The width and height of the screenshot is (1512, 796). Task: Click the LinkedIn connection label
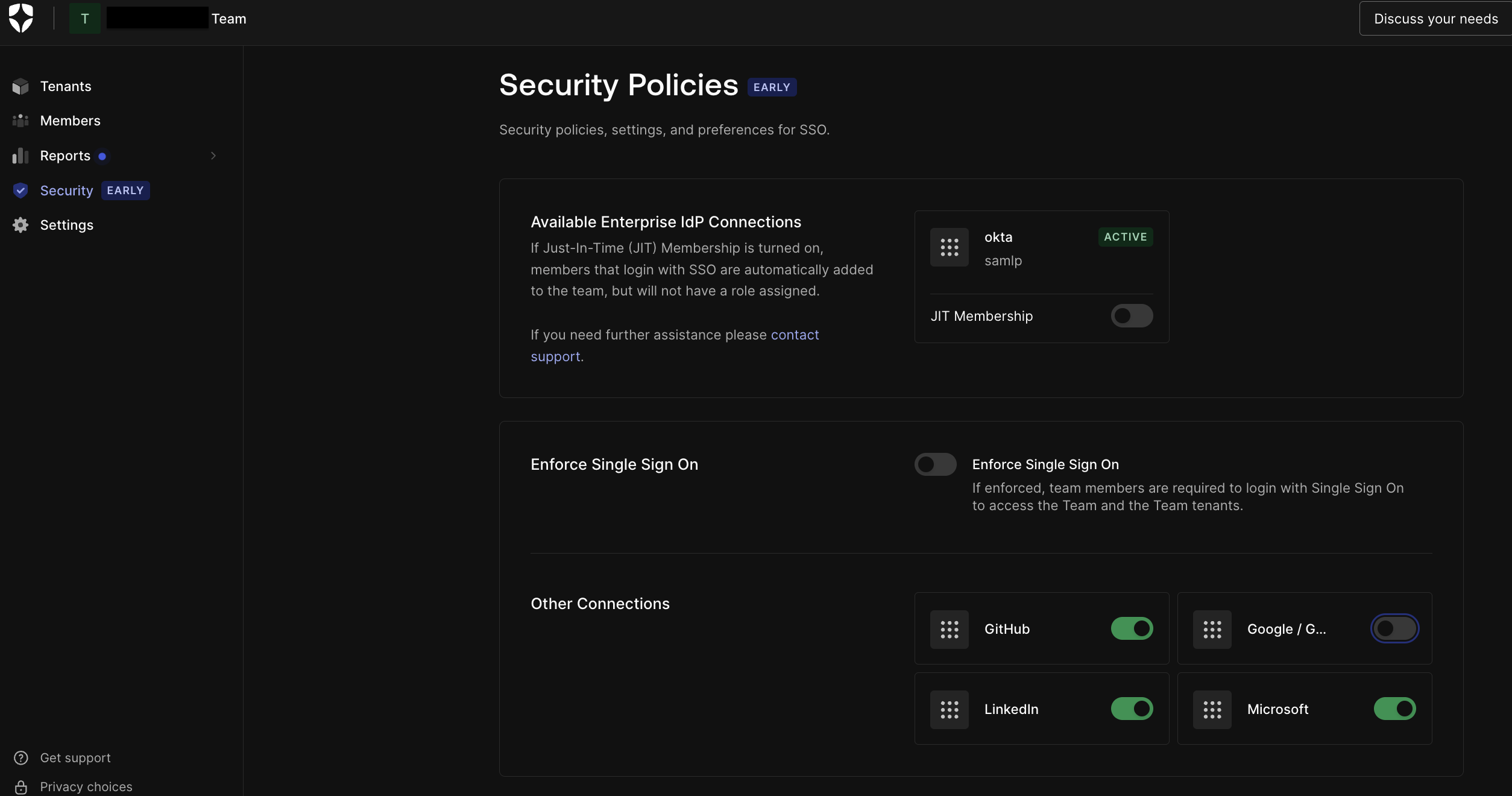coord(1011,709)
